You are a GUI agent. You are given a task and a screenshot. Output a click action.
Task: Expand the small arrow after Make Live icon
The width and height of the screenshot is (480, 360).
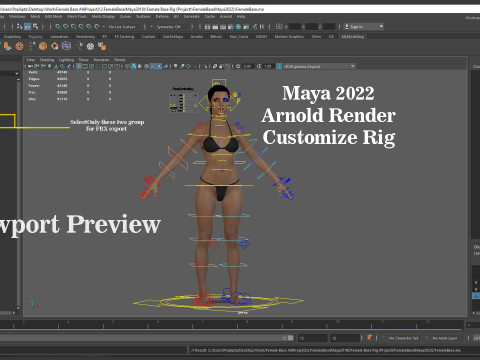click(x=104, y=27)
